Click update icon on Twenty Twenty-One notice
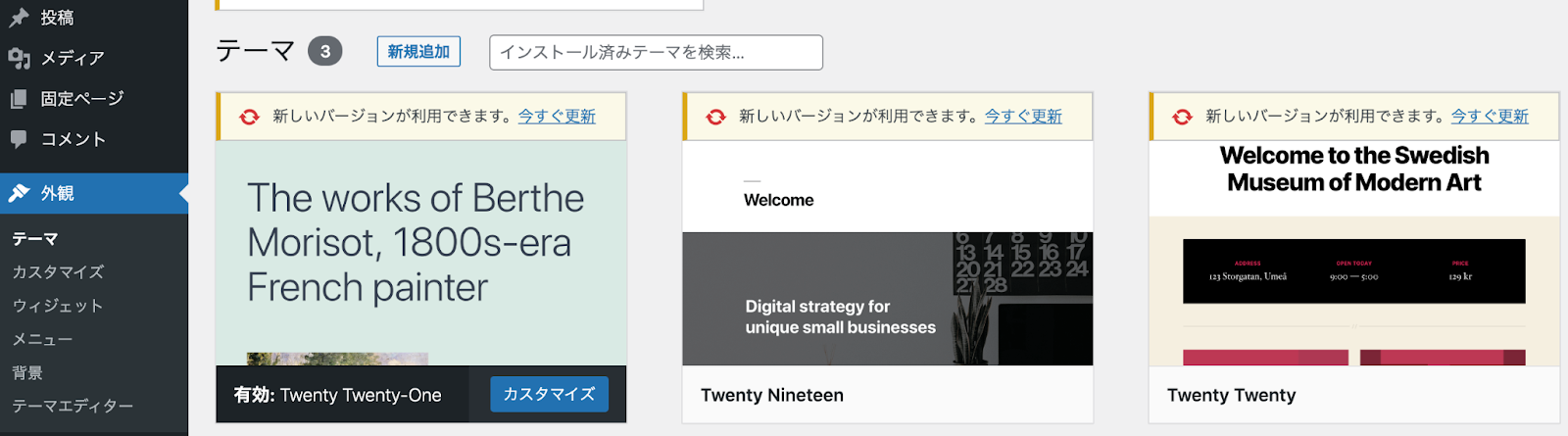 [x=250, y=117]
